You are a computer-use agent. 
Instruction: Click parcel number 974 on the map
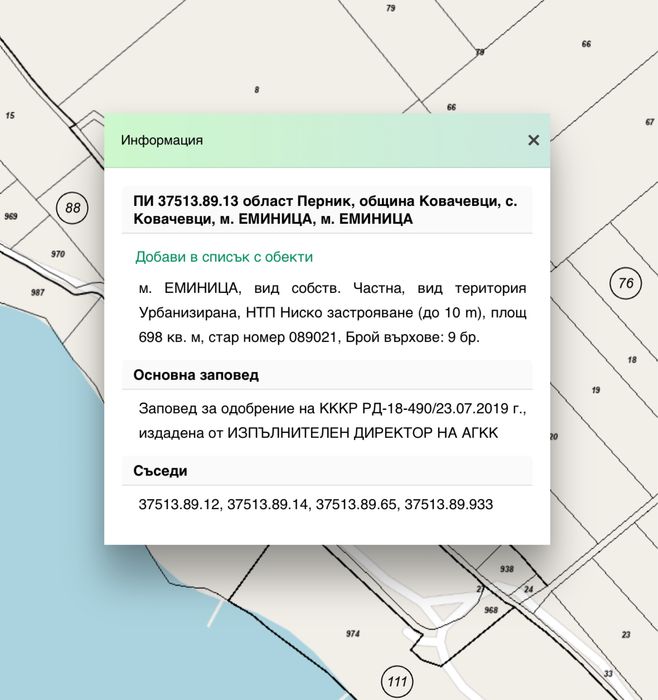tap(353, 633)
